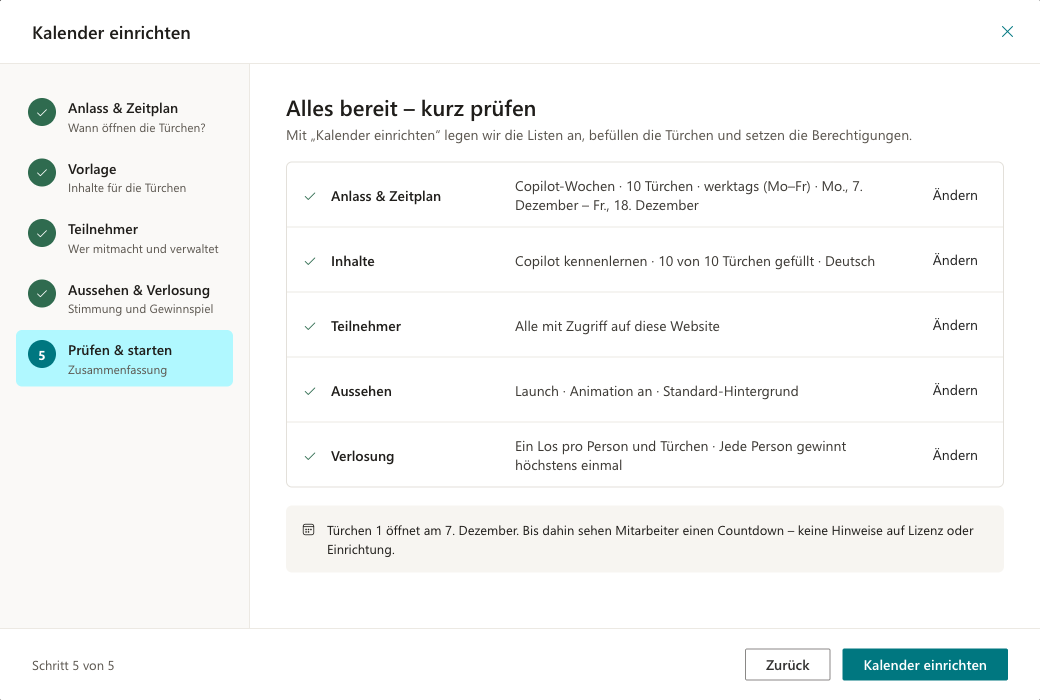Open the Aussehen & Verlosung wizard step
The width and height of the screenshot is (1040, 700).
click(125, 298)
